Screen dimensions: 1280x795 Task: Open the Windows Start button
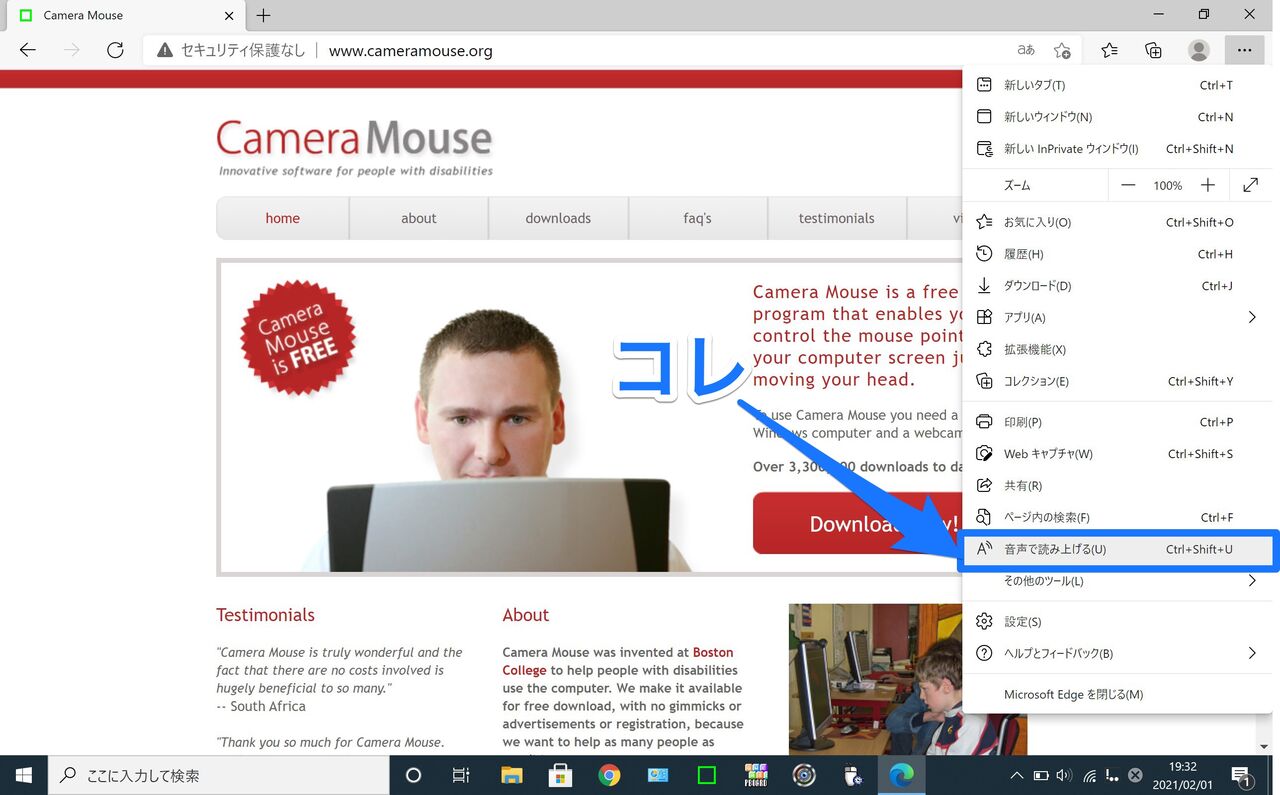click(x=24, y=775)
